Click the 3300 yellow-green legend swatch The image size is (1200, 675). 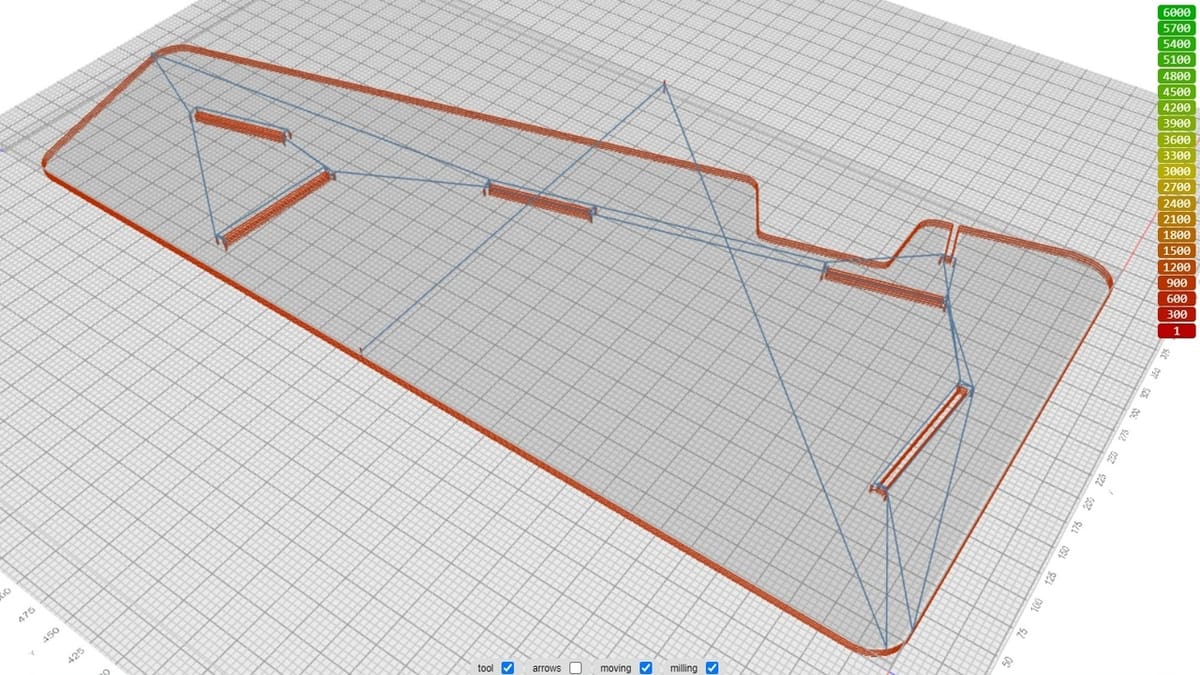point(1176,155)
